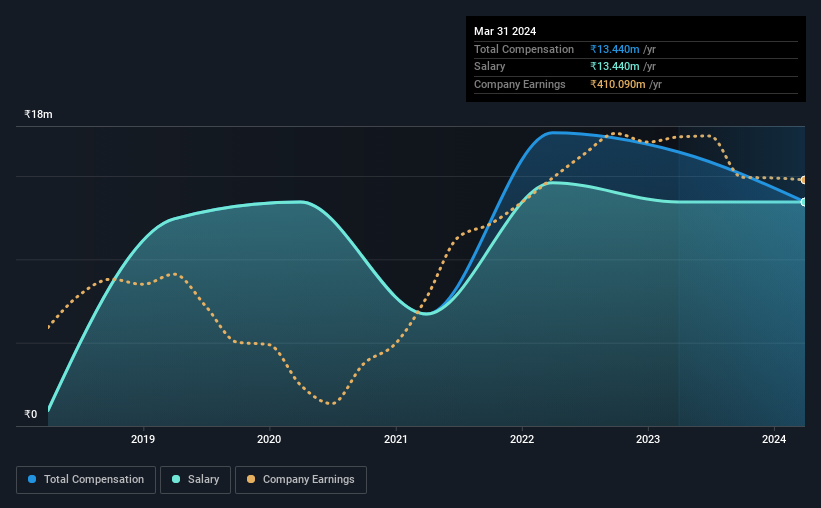The height and width of the screenshot is (508, 821).
Task: Click the ₹410.090m Company Earnings value
Action: tap(618, 84)
